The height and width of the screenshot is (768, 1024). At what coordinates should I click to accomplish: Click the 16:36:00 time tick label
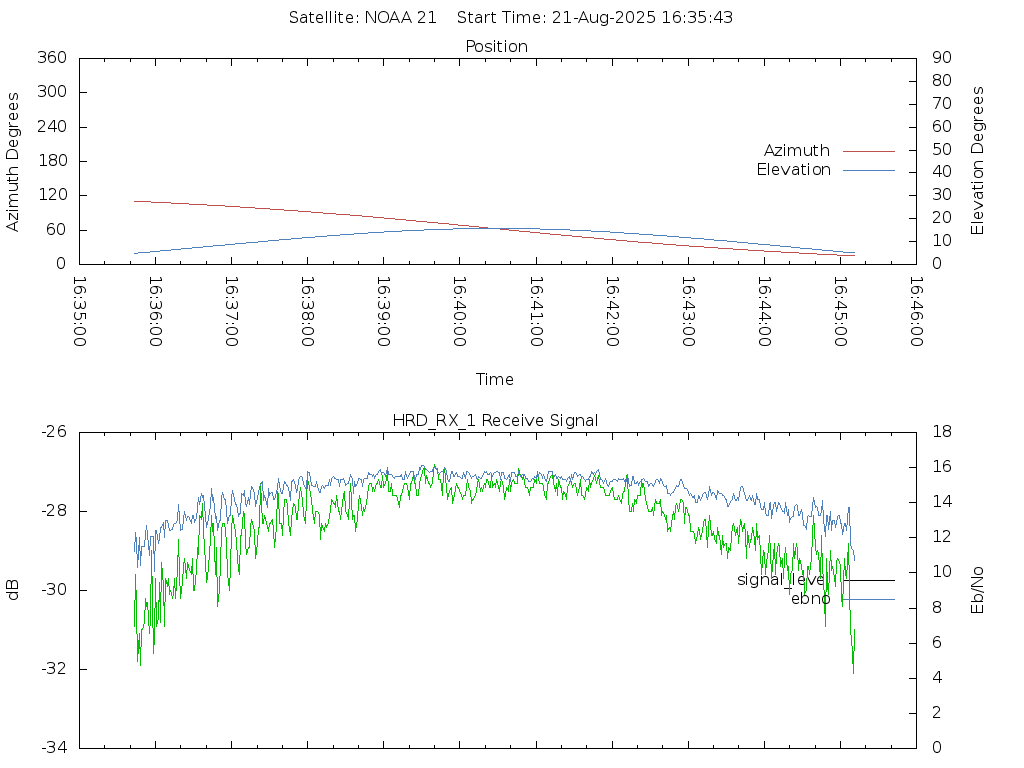tap(155, 312)
